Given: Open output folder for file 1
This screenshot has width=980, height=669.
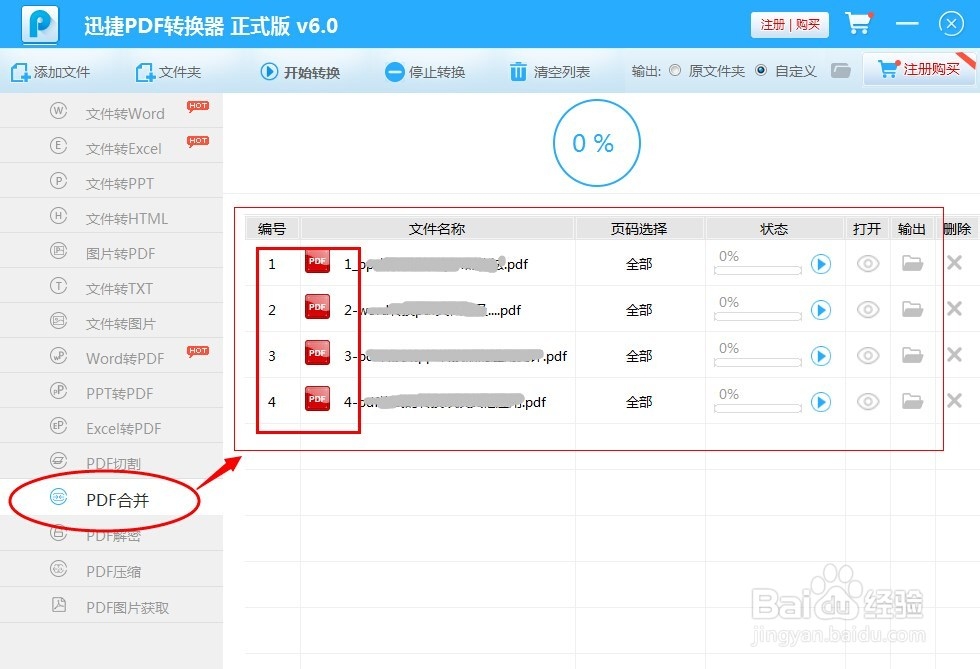Looking at the screenshot, I should click(912, 263).
